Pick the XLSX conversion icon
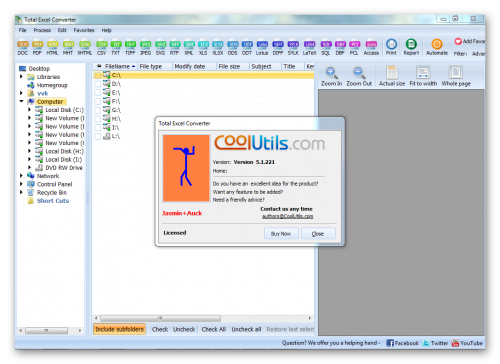The height and width of the screenshot is (364, 500). (x=218, y=47)
